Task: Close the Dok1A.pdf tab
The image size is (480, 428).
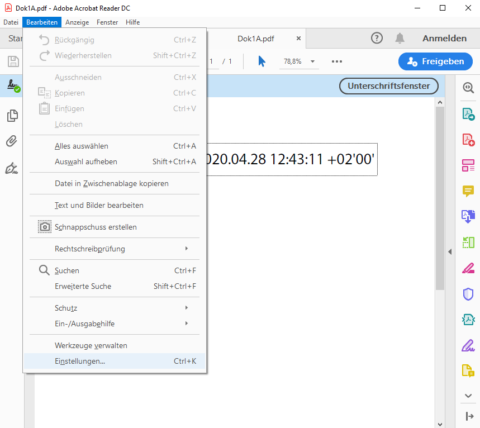Action: tap(299, 38)
